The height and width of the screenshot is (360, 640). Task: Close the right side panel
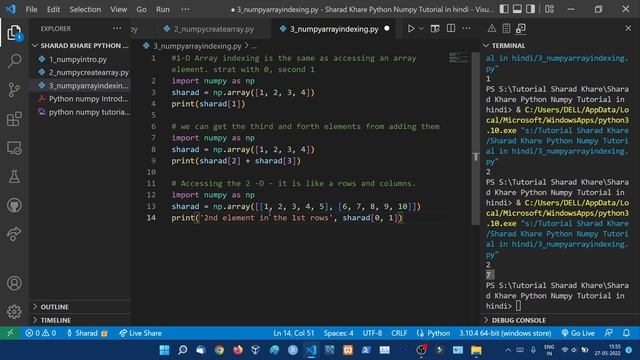click(628, 29)
